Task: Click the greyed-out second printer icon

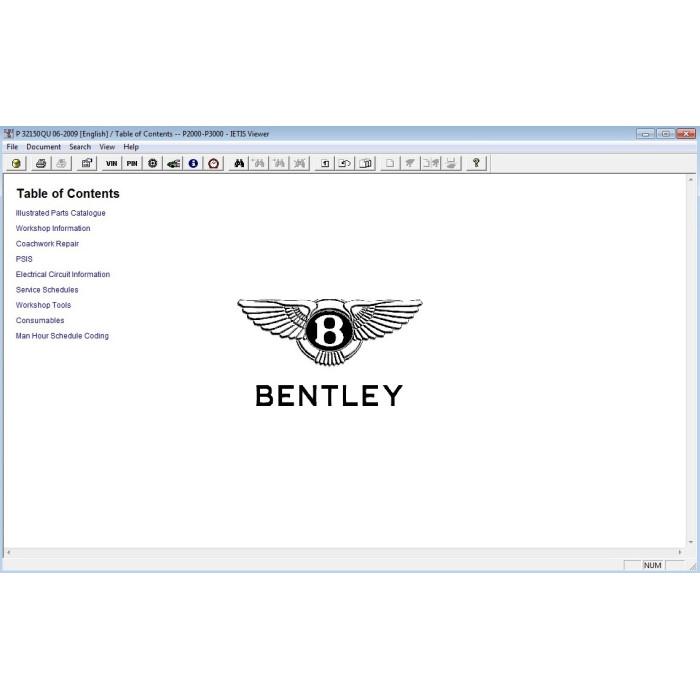Action: [x=61, y=163]
